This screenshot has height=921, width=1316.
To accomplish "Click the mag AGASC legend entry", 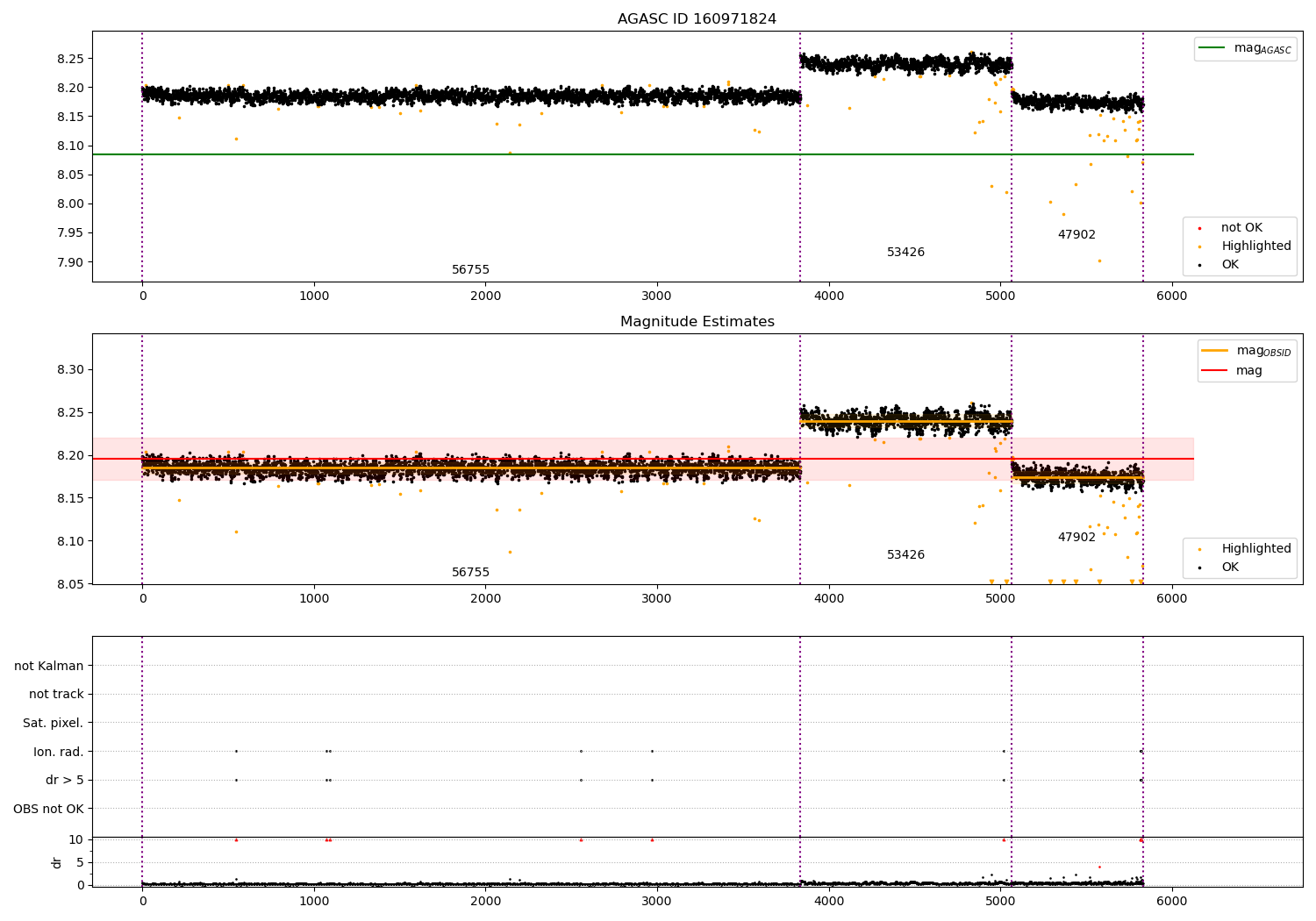I will point(1246,48).
